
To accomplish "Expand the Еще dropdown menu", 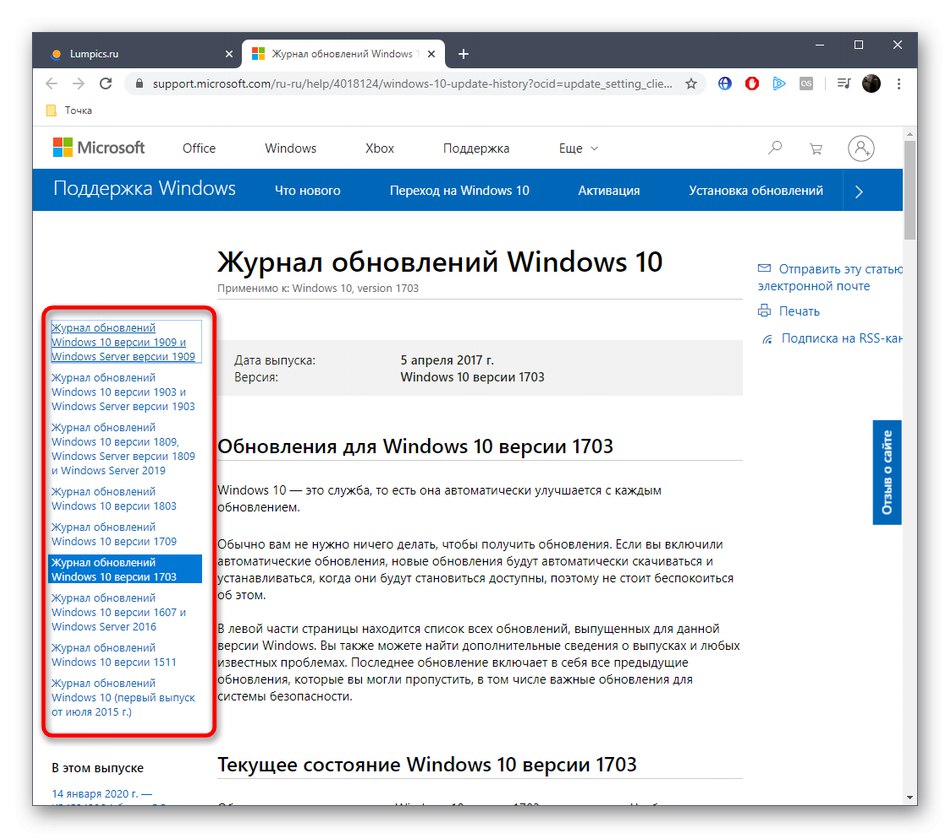I will click(x=578, y=148).
